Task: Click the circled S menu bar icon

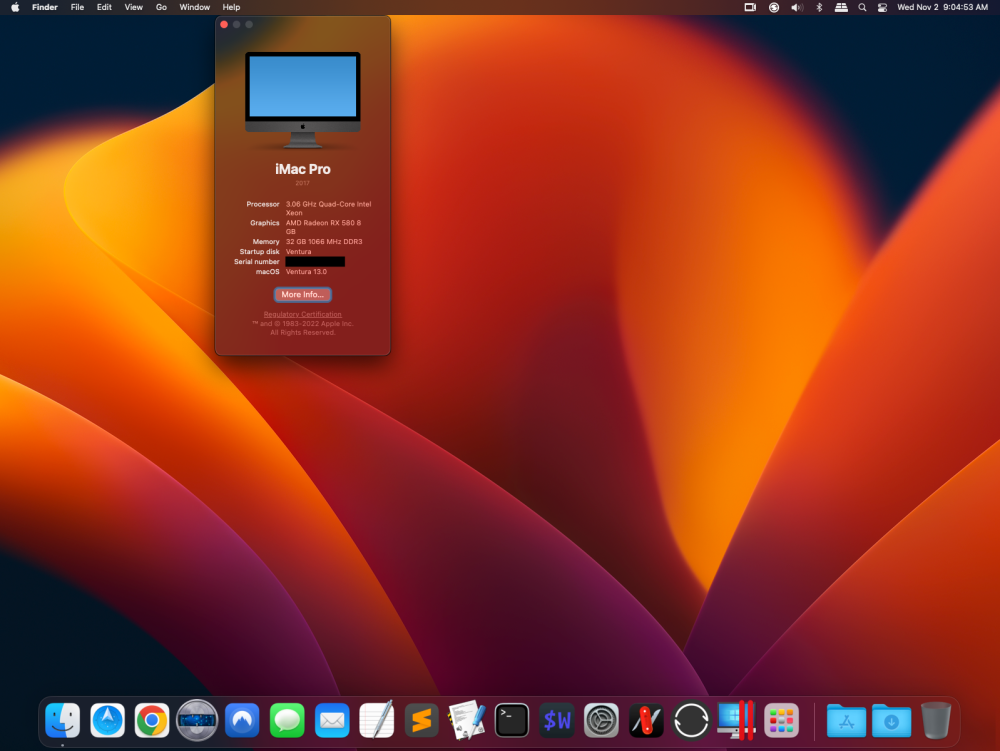Action: [774, 7]
